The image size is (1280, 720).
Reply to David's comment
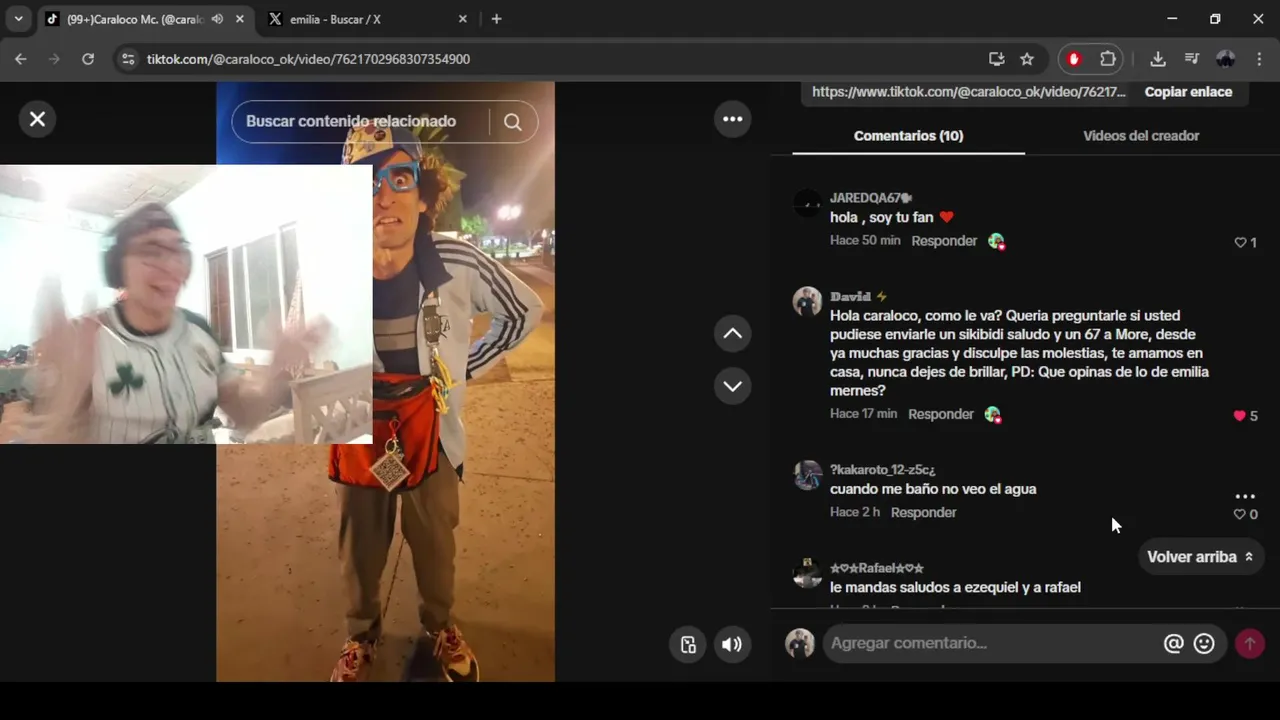[x=941, y=414]
